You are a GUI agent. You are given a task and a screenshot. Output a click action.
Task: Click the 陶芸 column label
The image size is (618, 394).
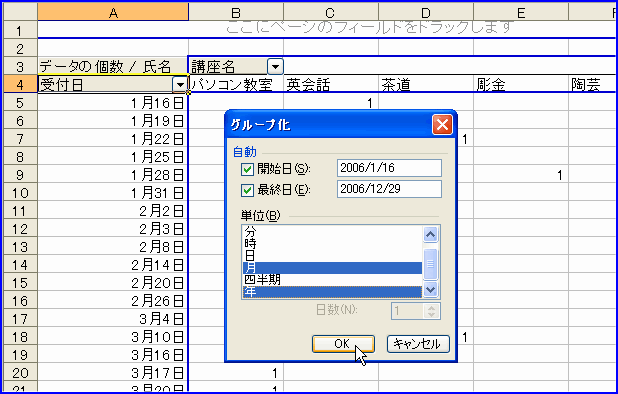(x=593, y=84)
